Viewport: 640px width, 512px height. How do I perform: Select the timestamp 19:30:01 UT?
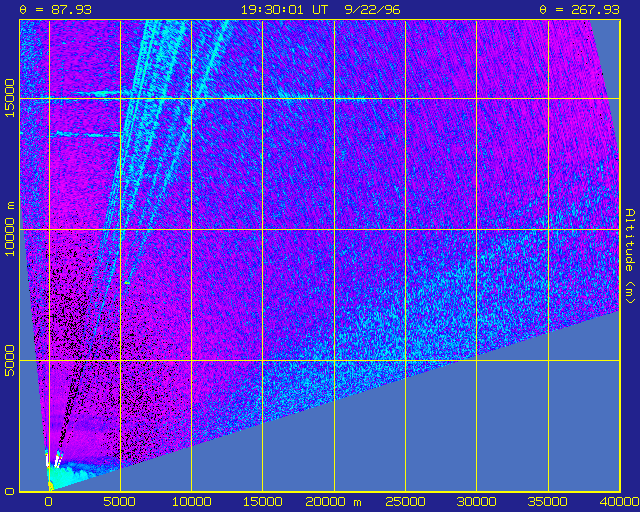(x=284, y=9)
